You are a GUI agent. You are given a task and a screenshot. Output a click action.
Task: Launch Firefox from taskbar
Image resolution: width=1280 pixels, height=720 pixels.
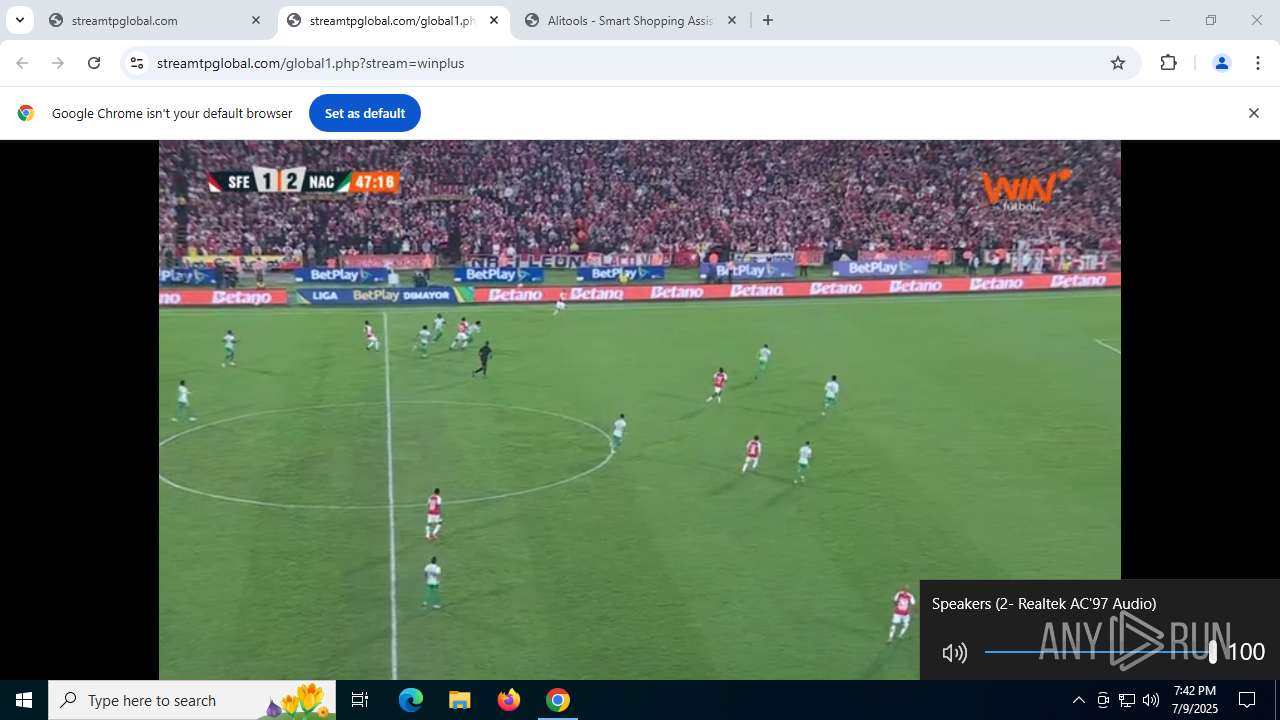click(509, 700)
